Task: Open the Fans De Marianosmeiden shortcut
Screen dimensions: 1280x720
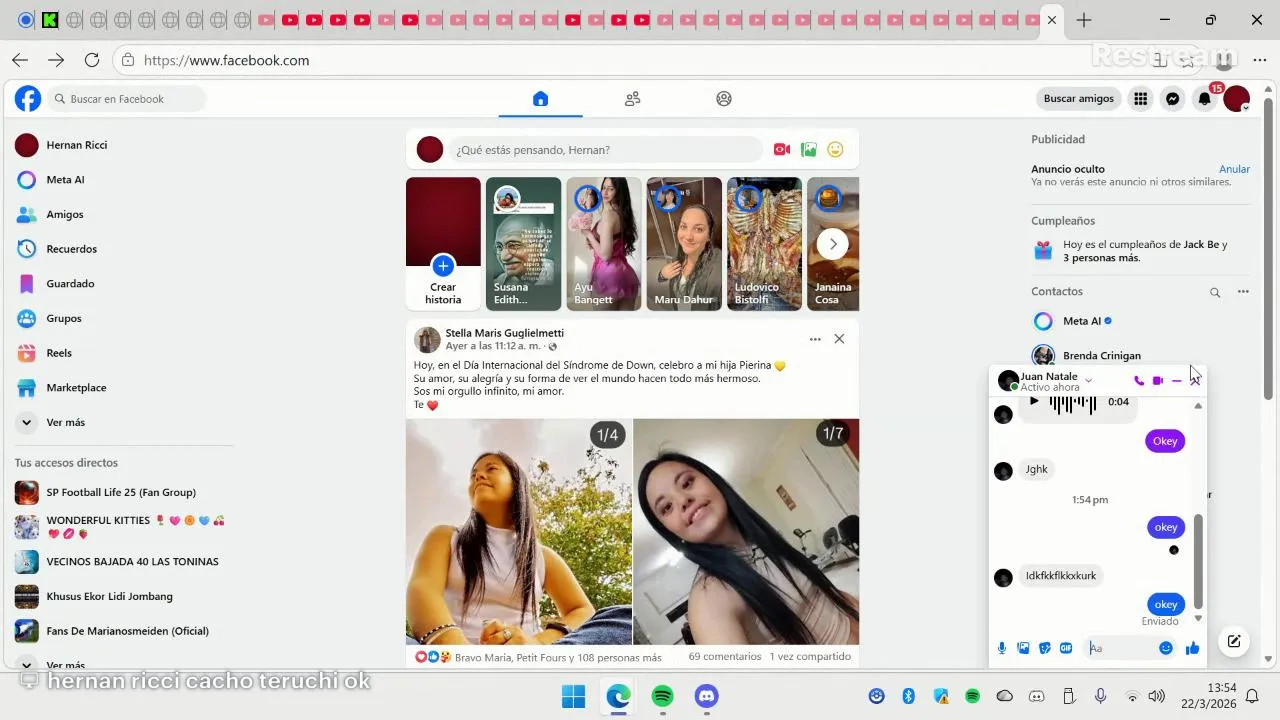Action: coord(120,631)
